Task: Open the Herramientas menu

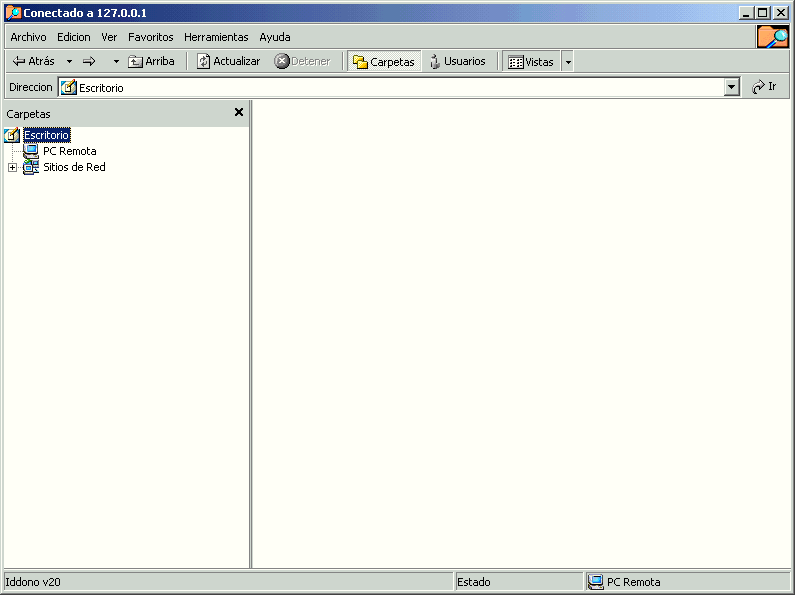Action: (216, 37)
